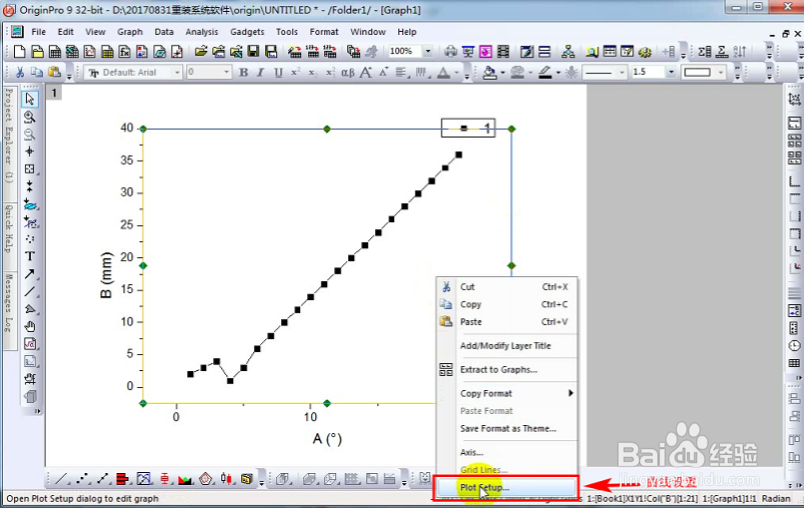Open the Help menu
The height and width of the screenshot is (508, 804).
407,32
